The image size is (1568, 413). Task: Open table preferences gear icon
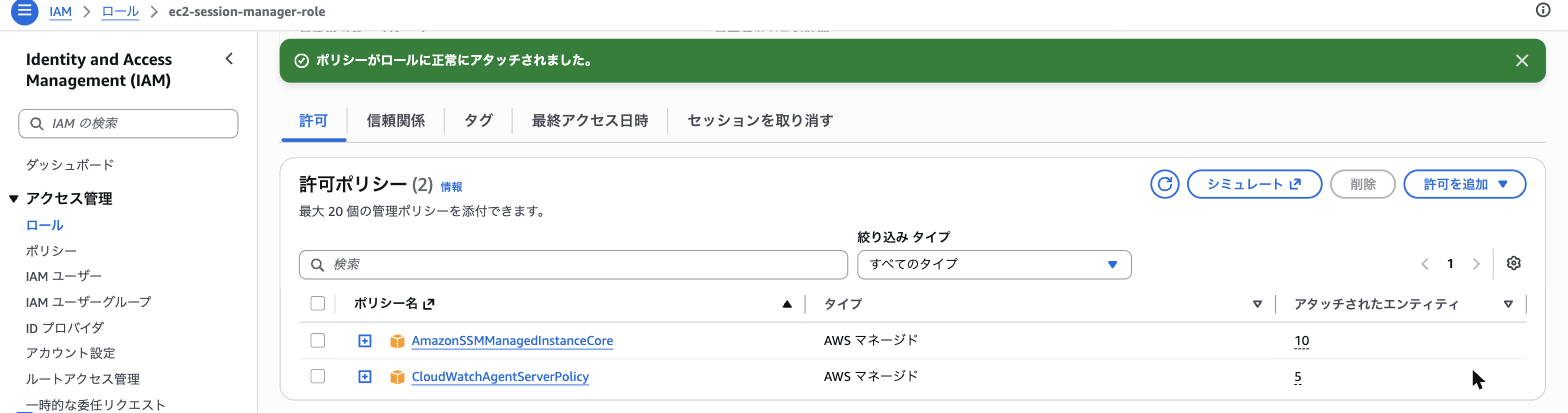[x=1513, y=263]
